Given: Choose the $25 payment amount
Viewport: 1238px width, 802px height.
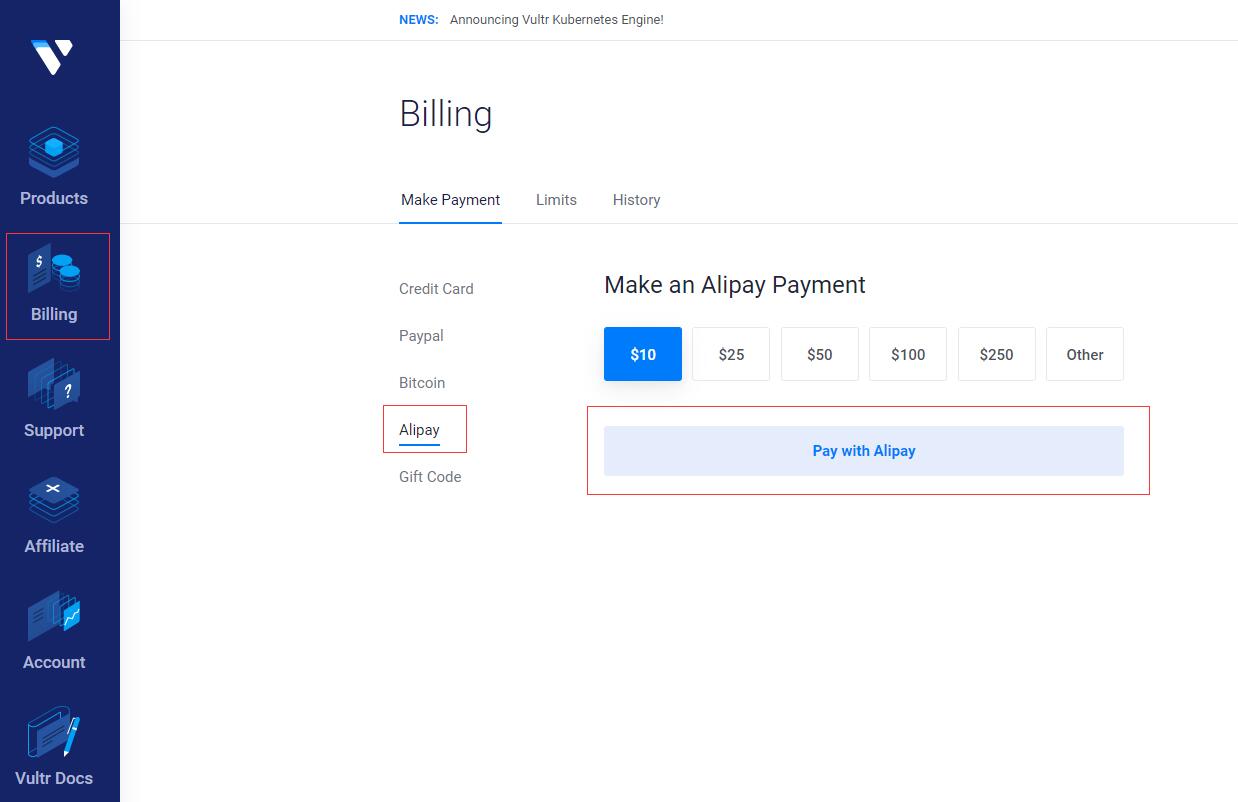Looking at the screenshot, I should coord(731,354).
